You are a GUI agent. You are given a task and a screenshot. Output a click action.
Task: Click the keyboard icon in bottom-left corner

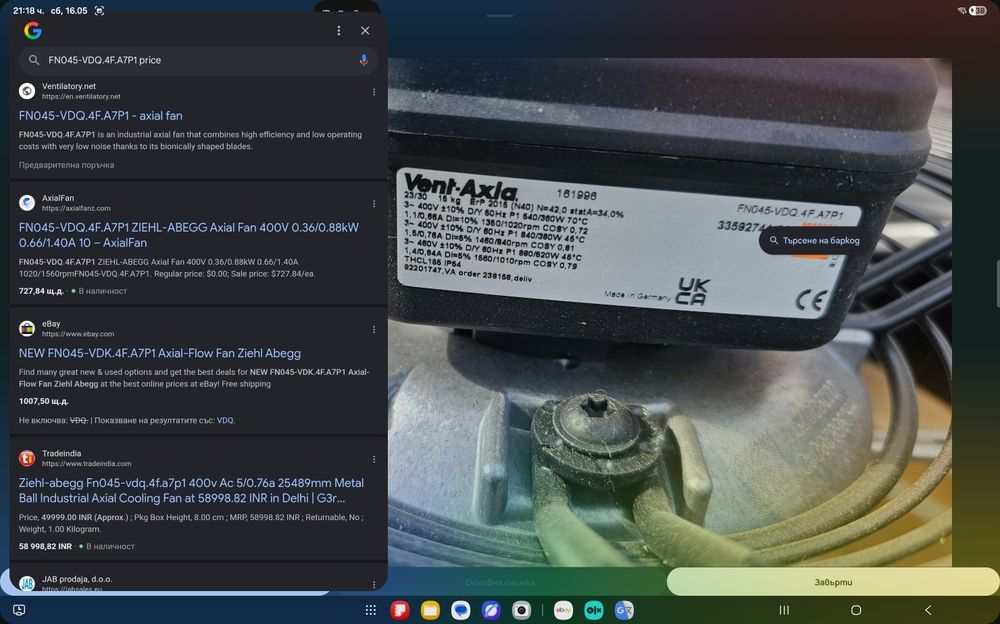(19, 610)
